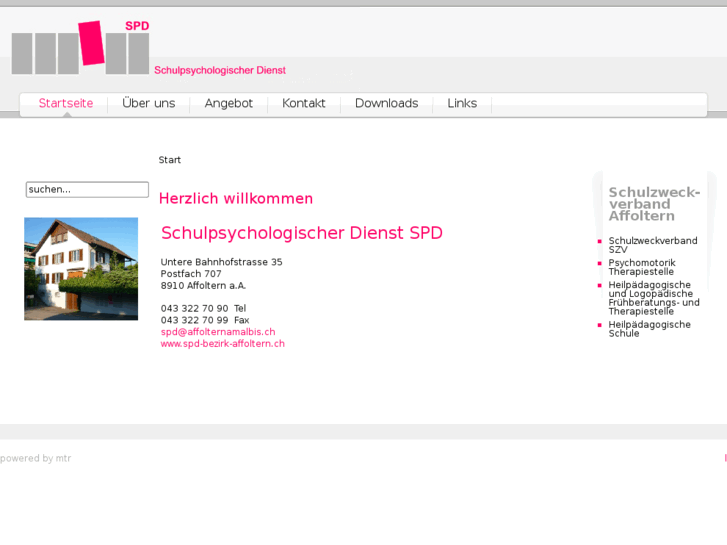Click the 8910 Affoltern a.A. text
The image size is (727, 545).
(x=203, y=286)
